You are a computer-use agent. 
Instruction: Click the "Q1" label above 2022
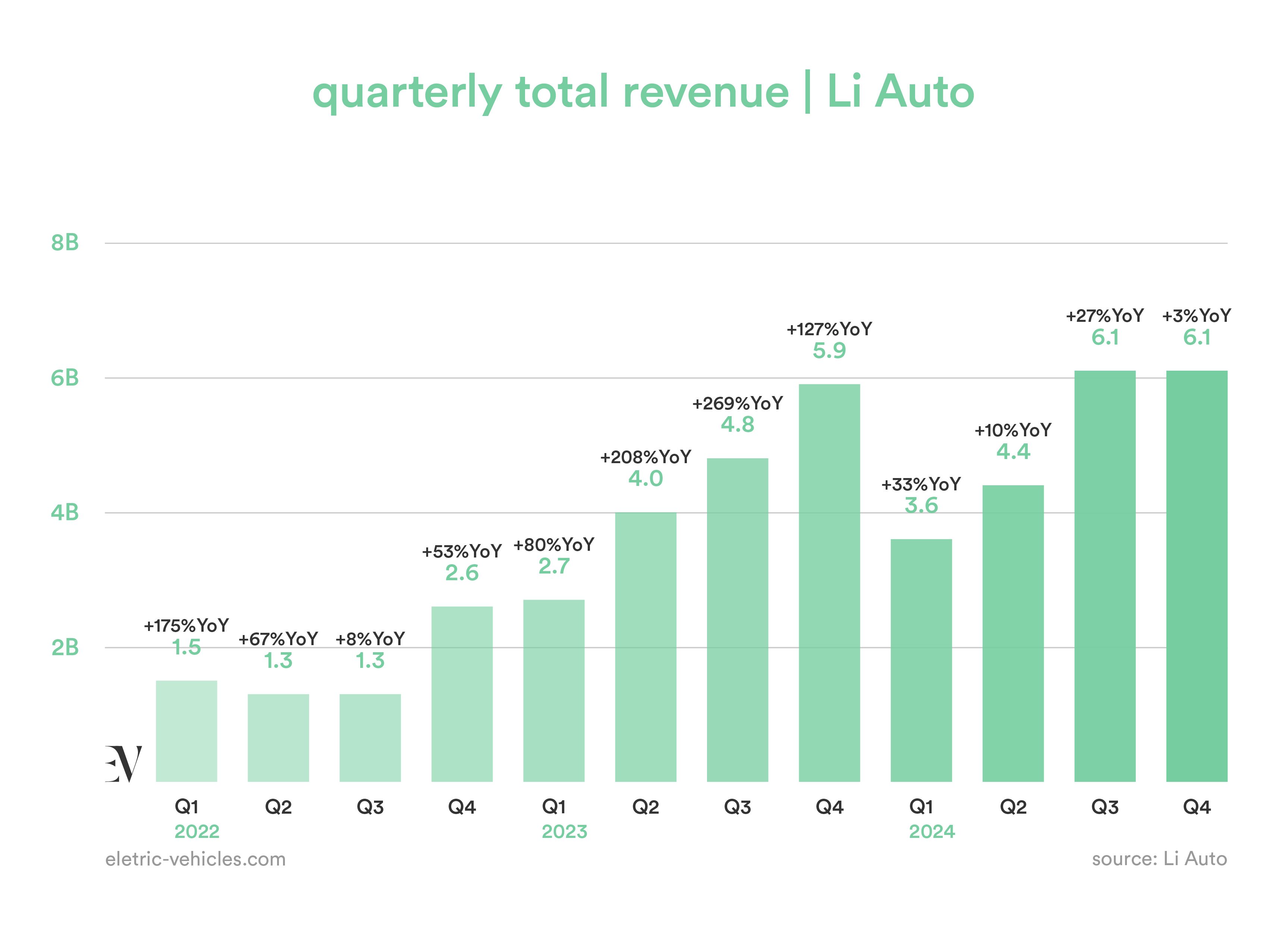[186, 807]
